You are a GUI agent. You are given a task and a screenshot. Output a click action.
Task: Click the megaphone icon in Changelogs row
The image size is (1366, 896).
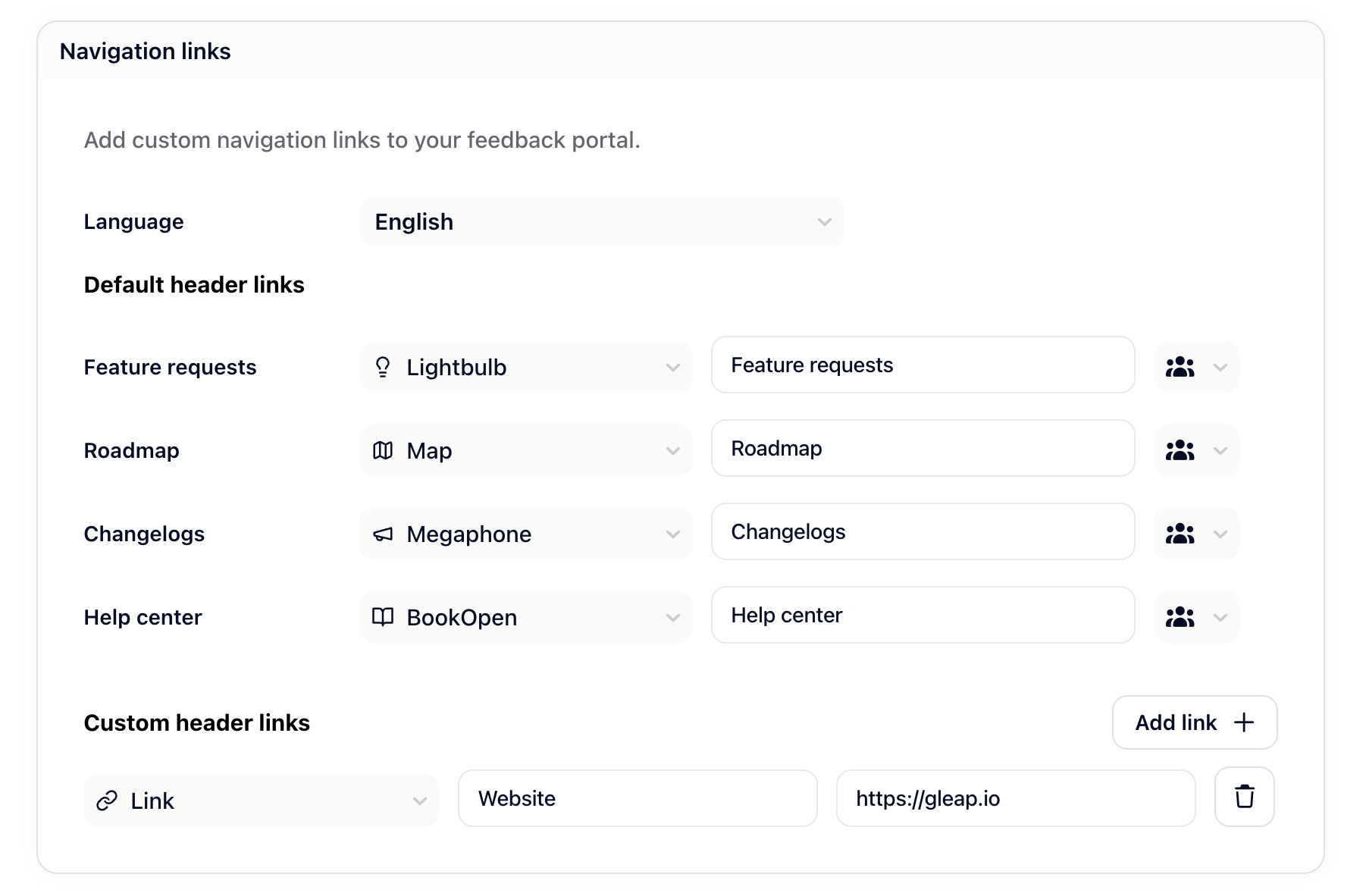383,534
